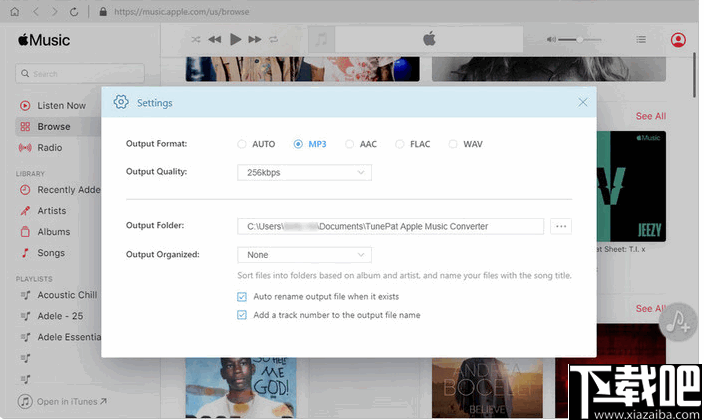
Task: Click the lower See All link
Action: point(651,309)
